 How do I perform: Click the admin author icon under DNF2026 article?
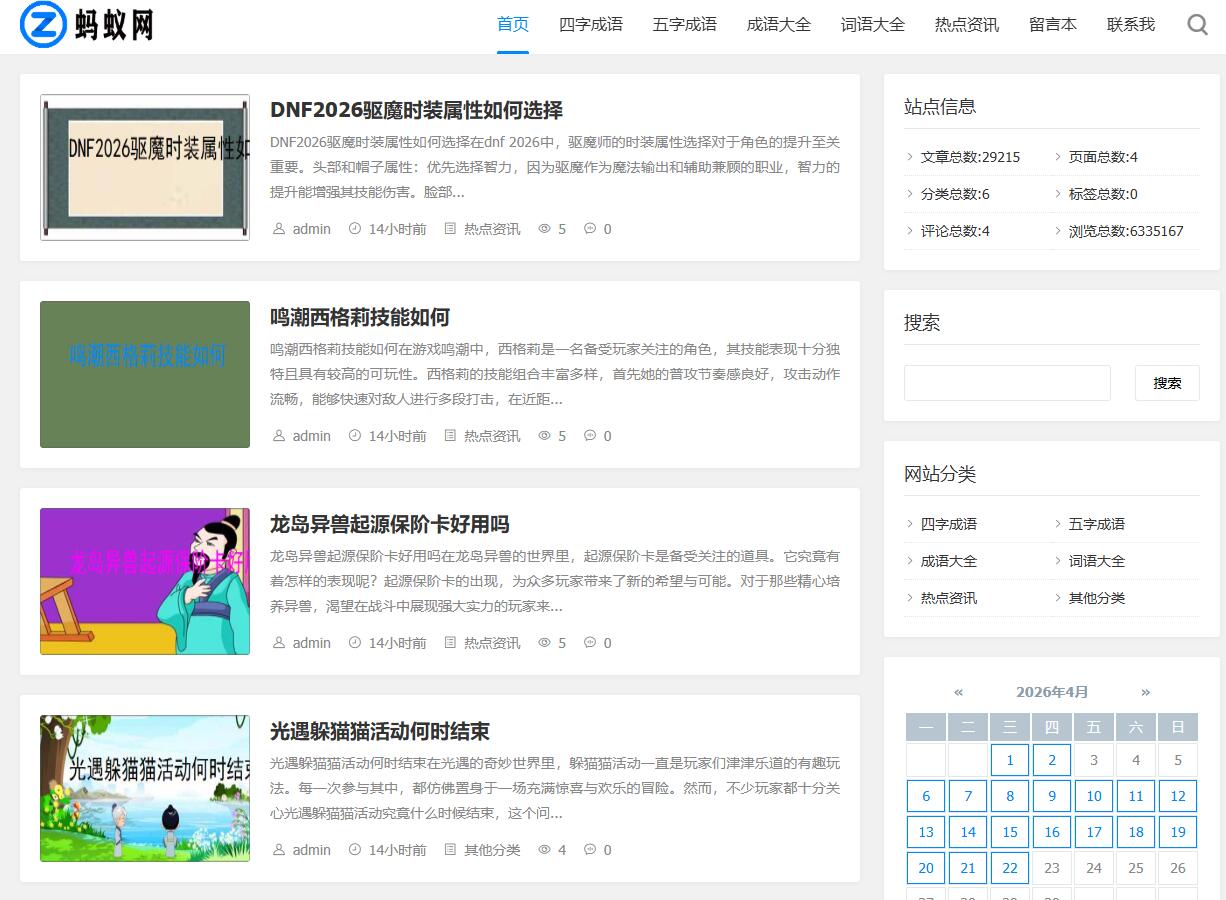pyautogui.click(x=278, y=228)
